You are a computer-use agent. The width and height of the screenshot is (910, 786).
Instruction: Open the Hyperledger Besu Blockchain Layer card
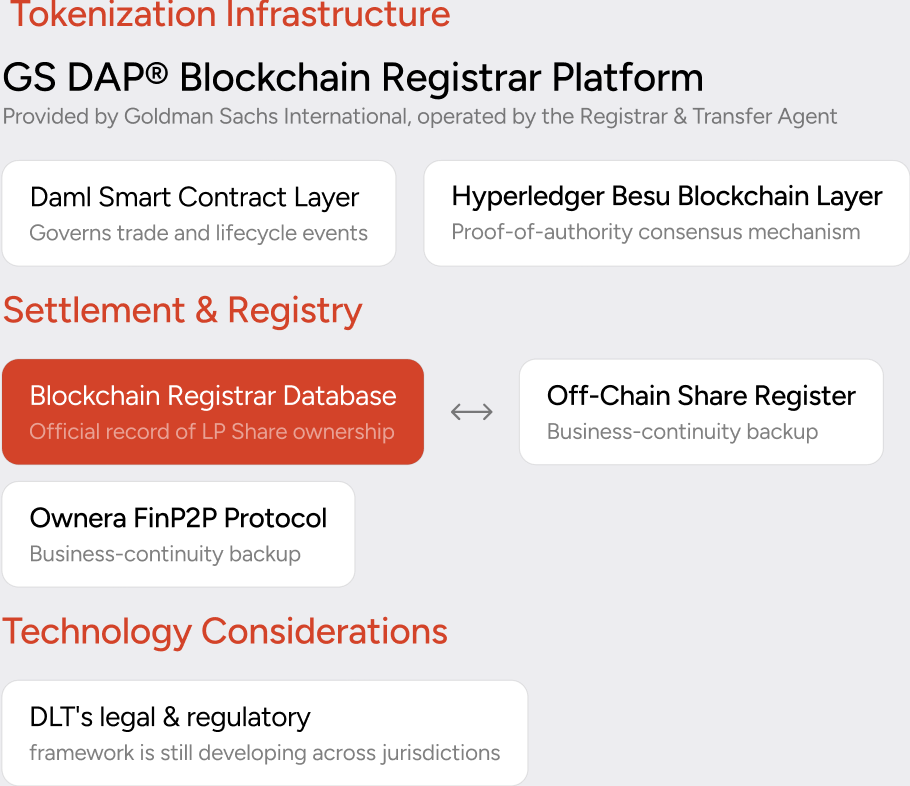(x=667, y=214)
